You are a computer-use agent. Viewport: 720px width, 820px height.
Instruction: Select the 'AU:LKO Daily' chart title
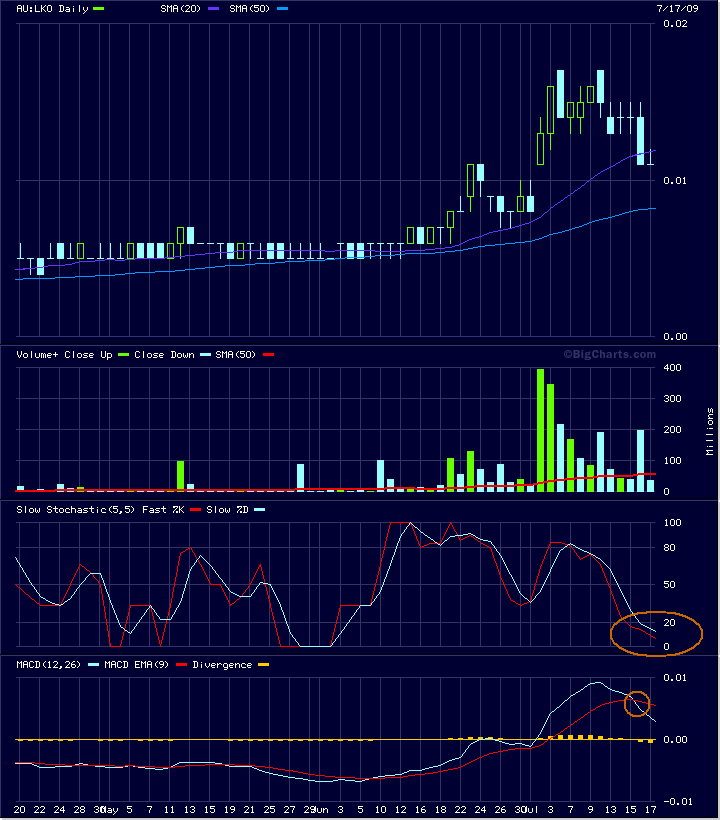click(x=52, y=8)
